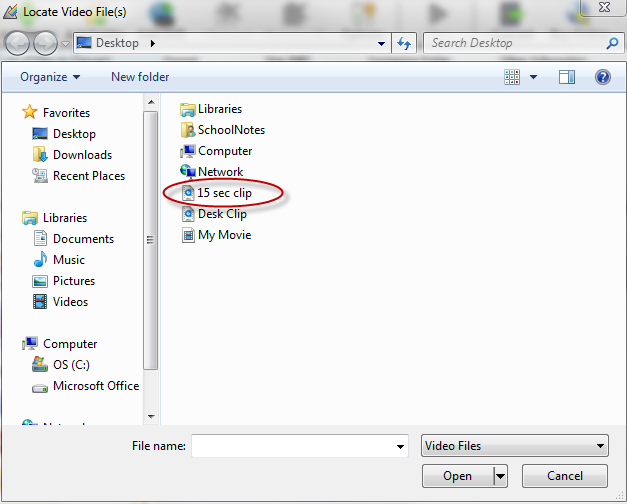Screen dimensions: 627x504
Task: Select the SchoolNotes folder
Action: (x=231, y=130)
